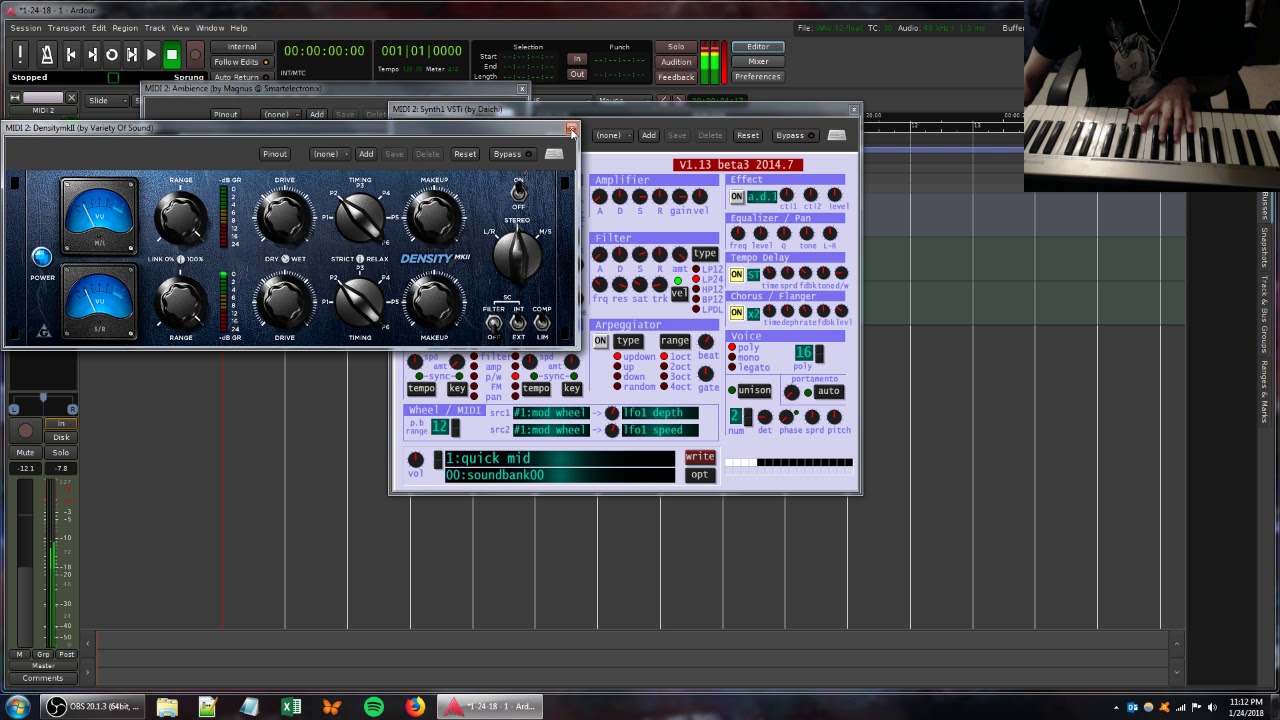Viewport: 1280px width, 720px height.
Task: Click the green stop transport button
Action: [171, 55]
